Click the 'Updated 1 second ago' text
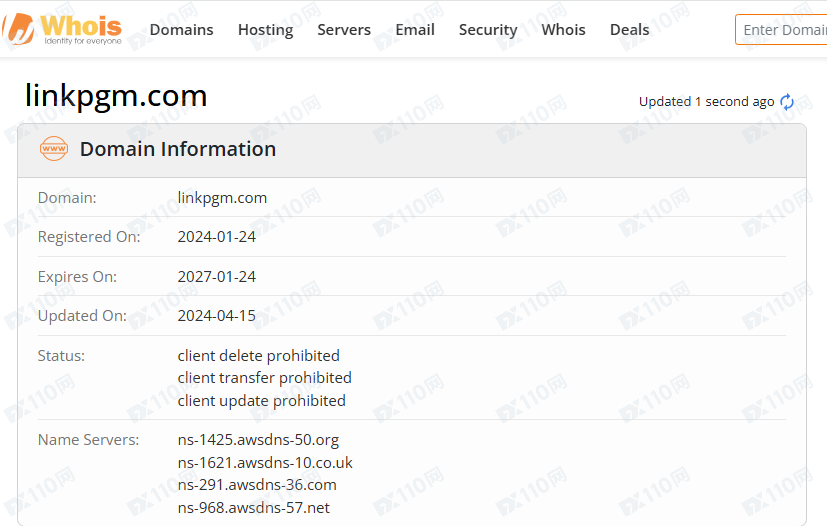The height and width of the screenshot is (526, 827). (x=706, y=102)
